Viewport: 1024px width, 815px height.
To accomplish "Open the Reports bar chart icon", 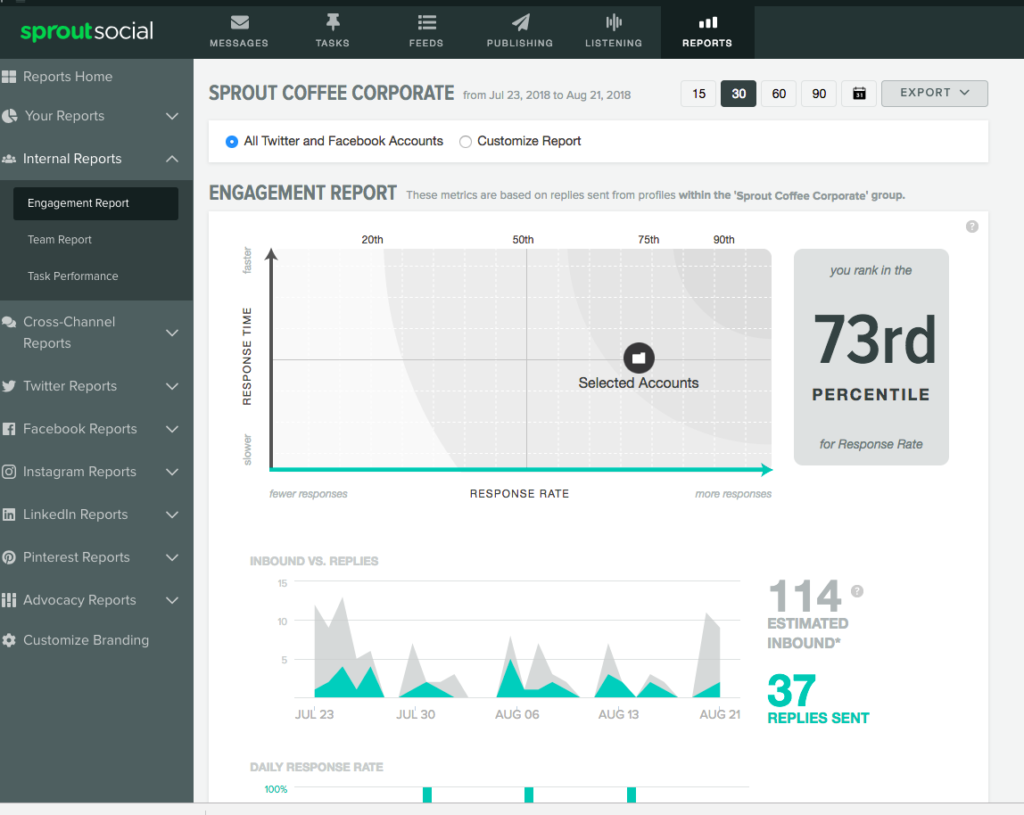I will (707, 23).
